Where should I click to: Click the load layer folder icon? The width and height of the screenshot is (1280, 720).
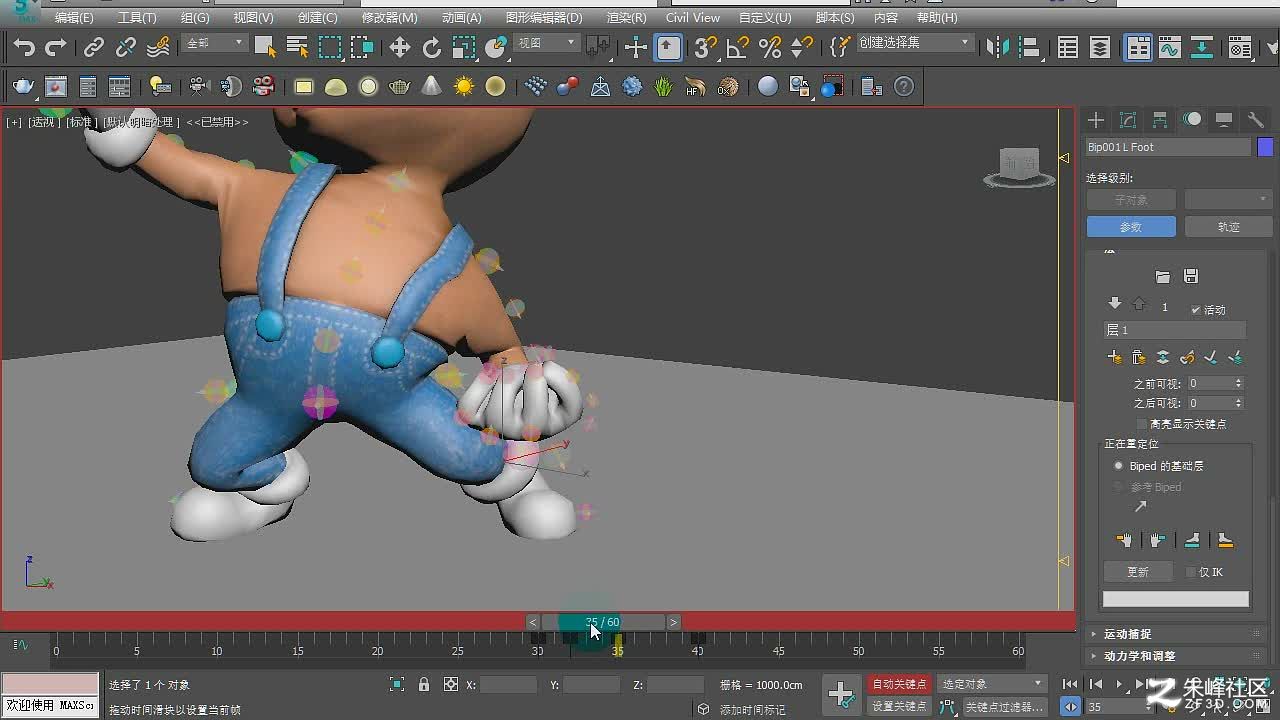click(1162, 277)
